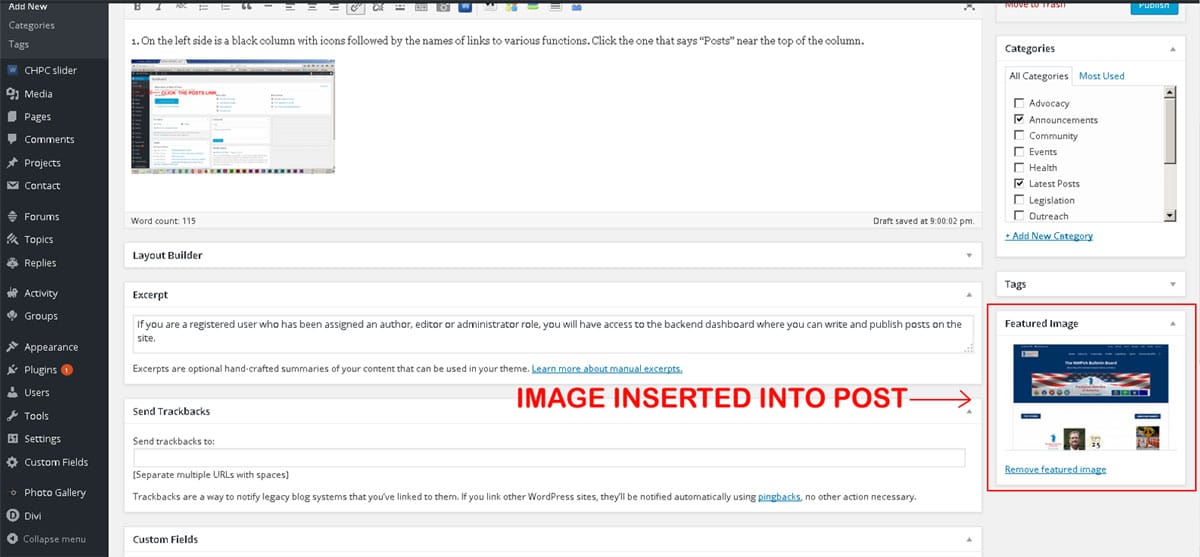This screenshot has height=557, width=1200.
Task: Select the screenshot image inside the editor
Action: click(x=233, y=116)
